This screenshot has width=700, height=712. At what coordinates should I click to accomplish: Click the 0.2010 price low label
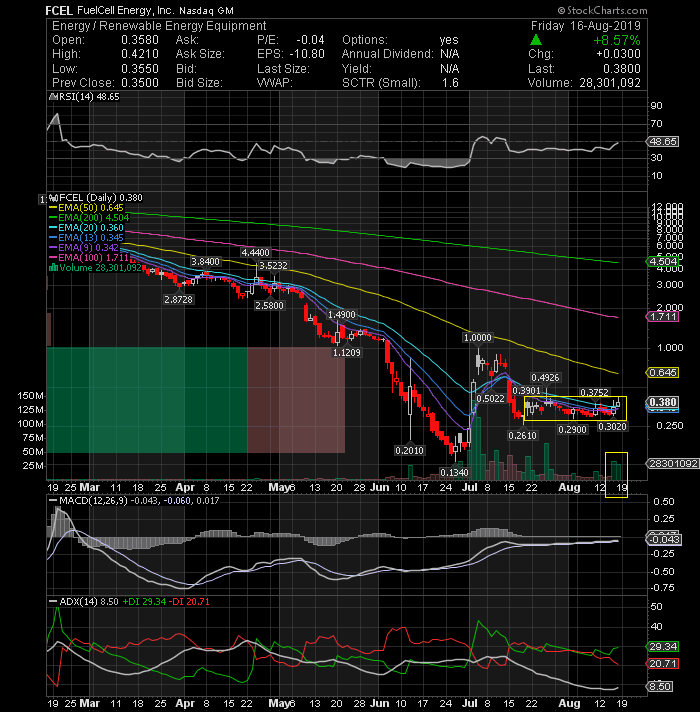click(x=409, y=450)
